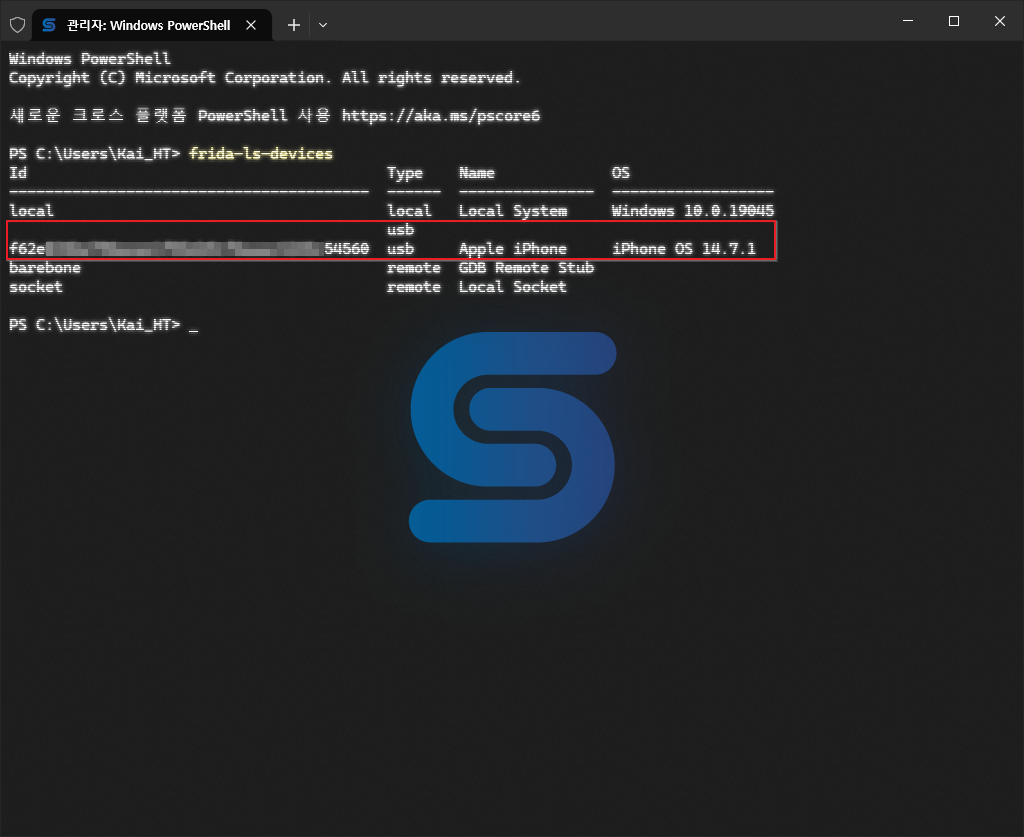
Task: Click the device Id starting with f62e
Action: point(189,248)
